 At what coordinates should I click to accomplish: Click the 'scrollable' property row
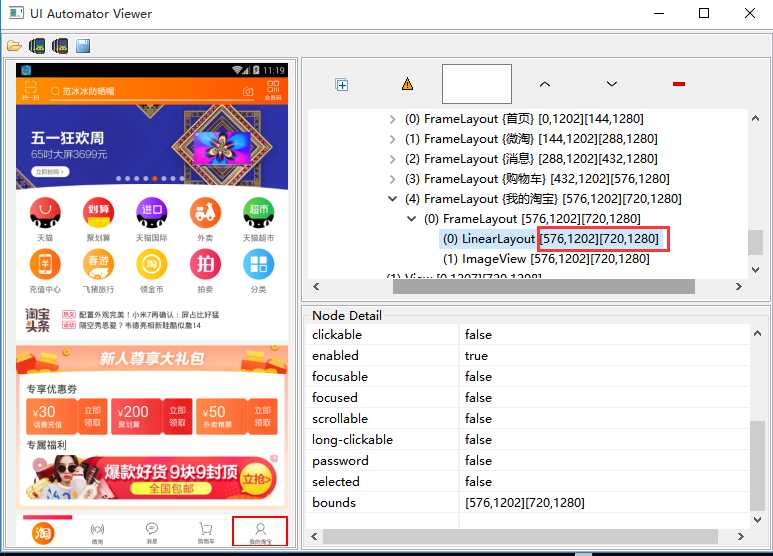click(527, 418)
